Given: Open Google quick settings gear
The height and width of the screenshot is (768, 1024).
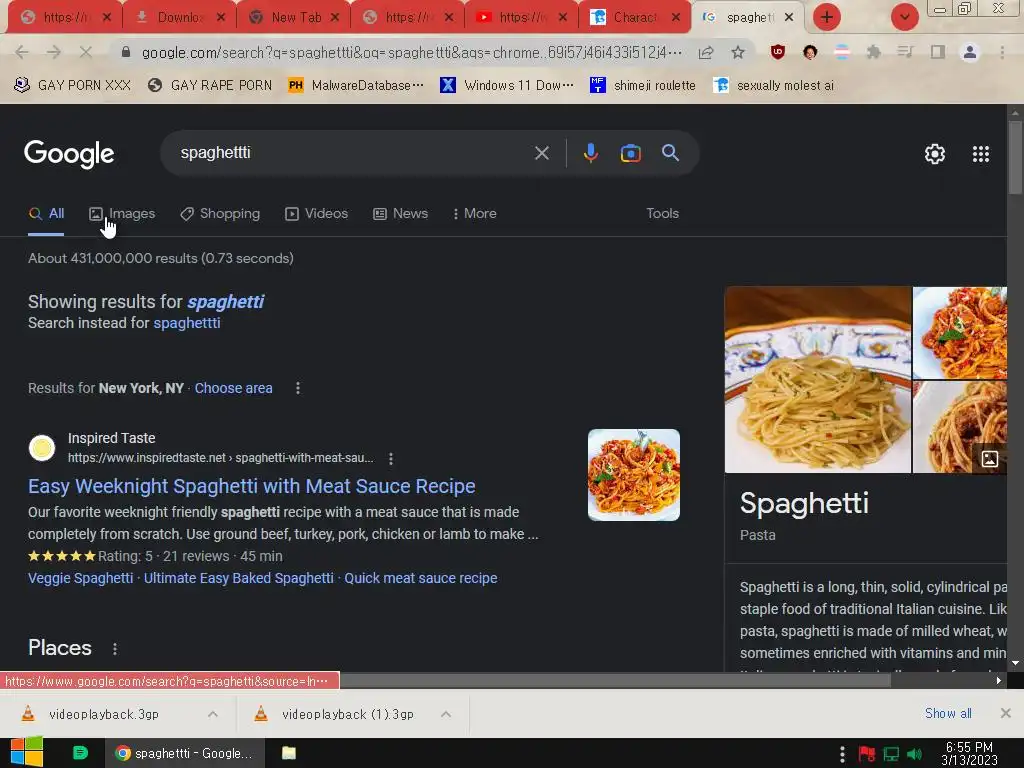Looking at the screenshot, I should click(x=935, y=154).
